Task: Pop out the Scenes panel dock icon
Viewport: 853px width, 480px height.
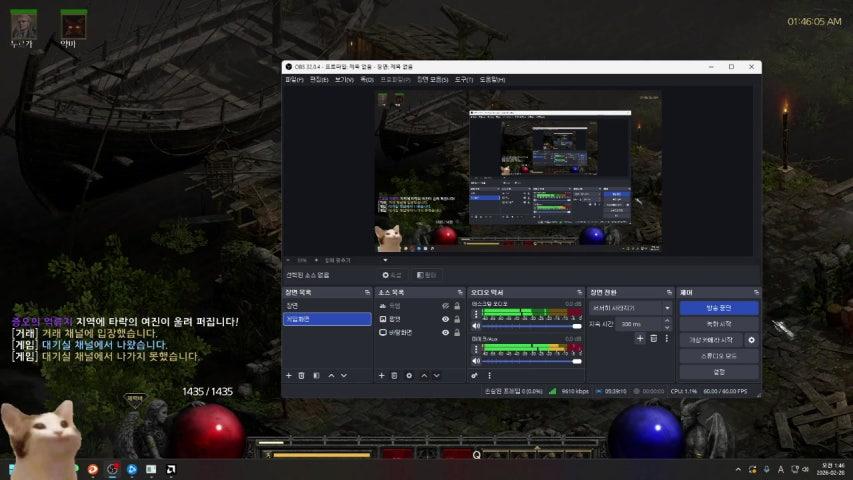Action: pos(367,292)
